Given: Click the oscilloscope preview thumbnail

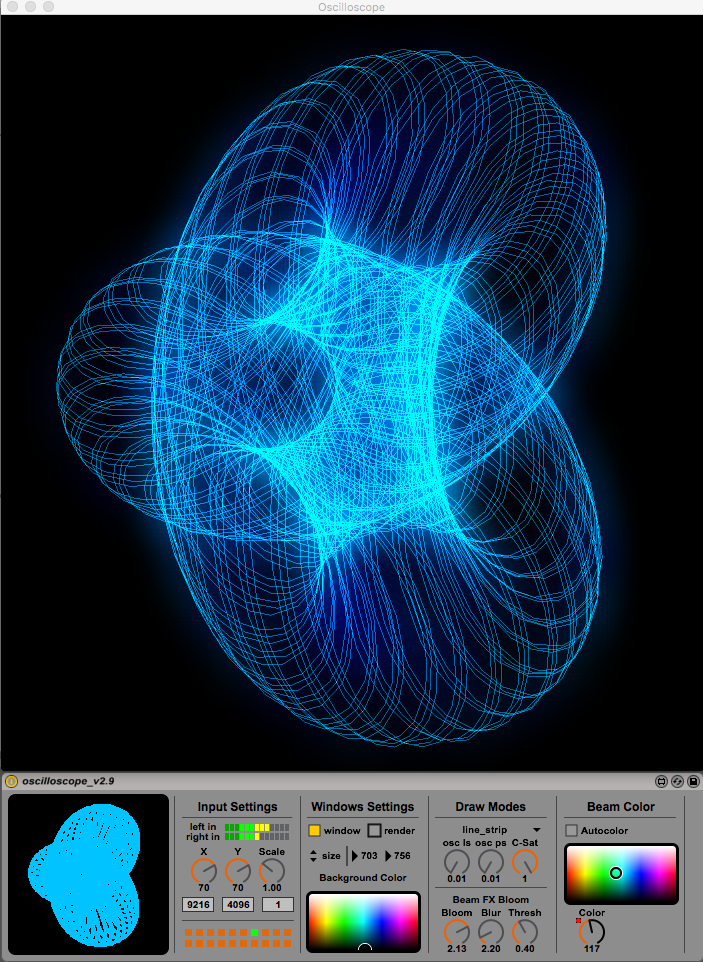Looking at the screenshot, I should [89, 873].
